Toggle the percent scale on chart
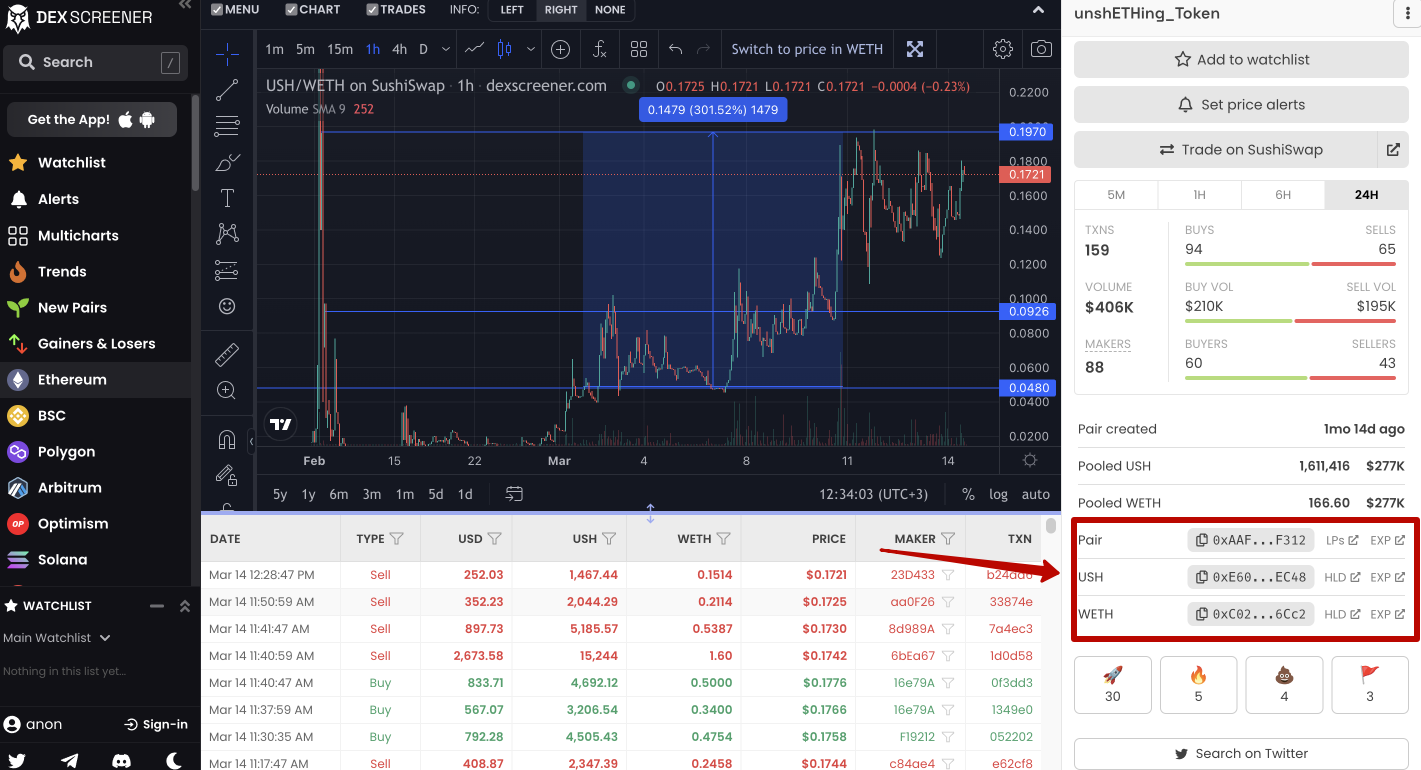 click(x=968, y=494)
